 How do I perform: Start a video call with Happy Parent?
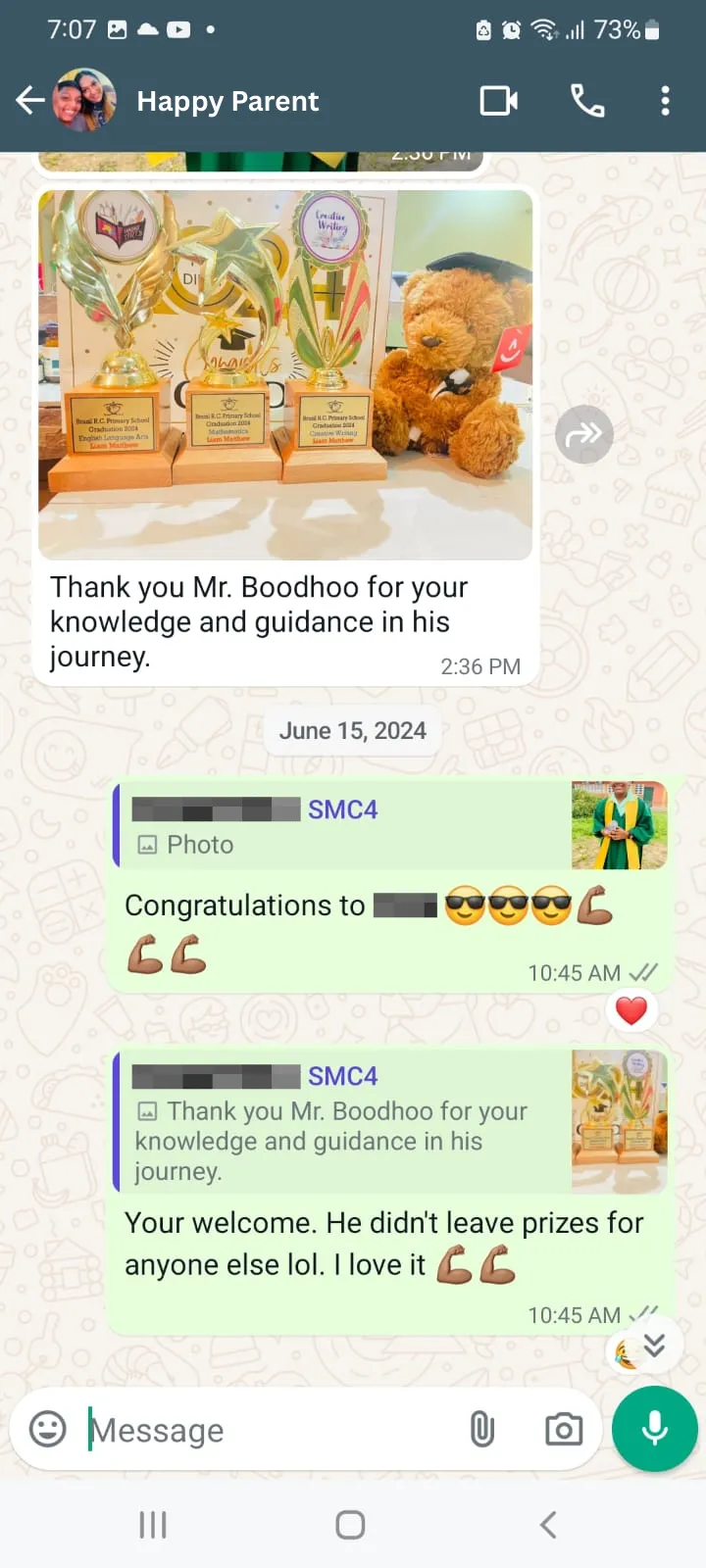coord(498,101)
